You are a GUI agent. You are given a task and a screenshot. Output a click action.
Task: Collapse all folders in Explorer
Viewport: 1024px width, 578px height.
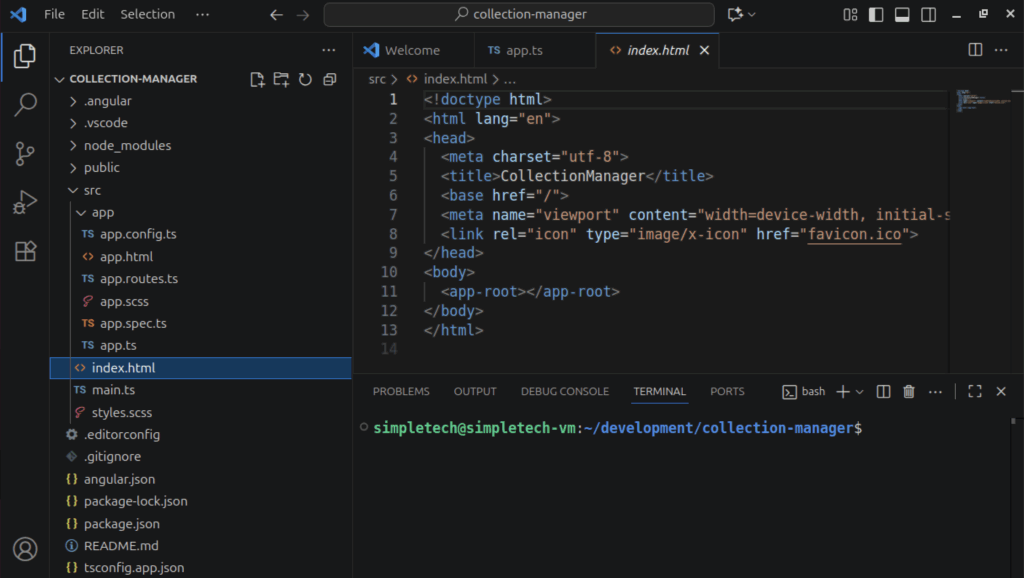[329, 79]
